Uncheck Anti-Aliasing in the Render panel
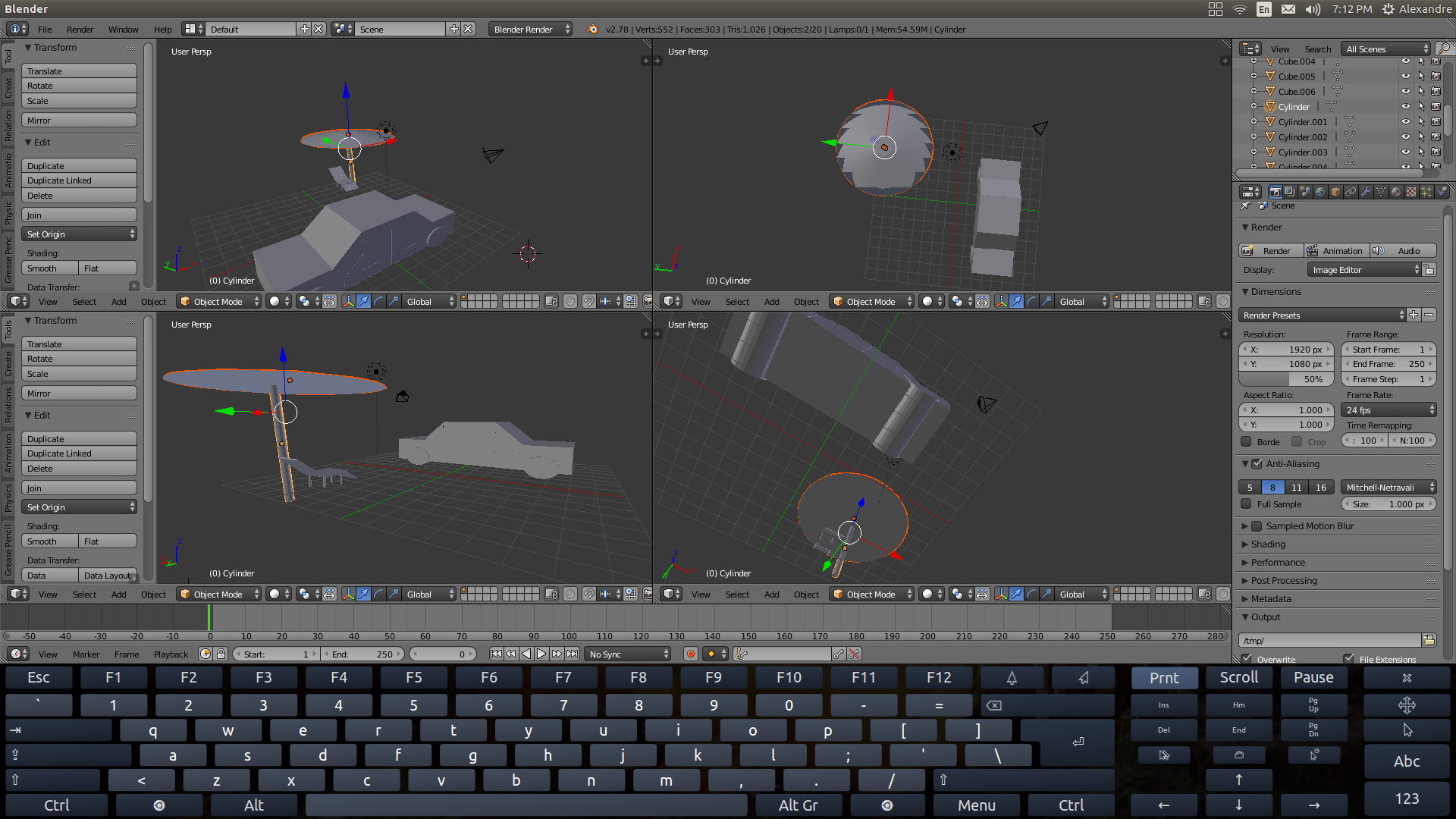Viewport: 1456px width, 819px height. tap(1258, 464)
